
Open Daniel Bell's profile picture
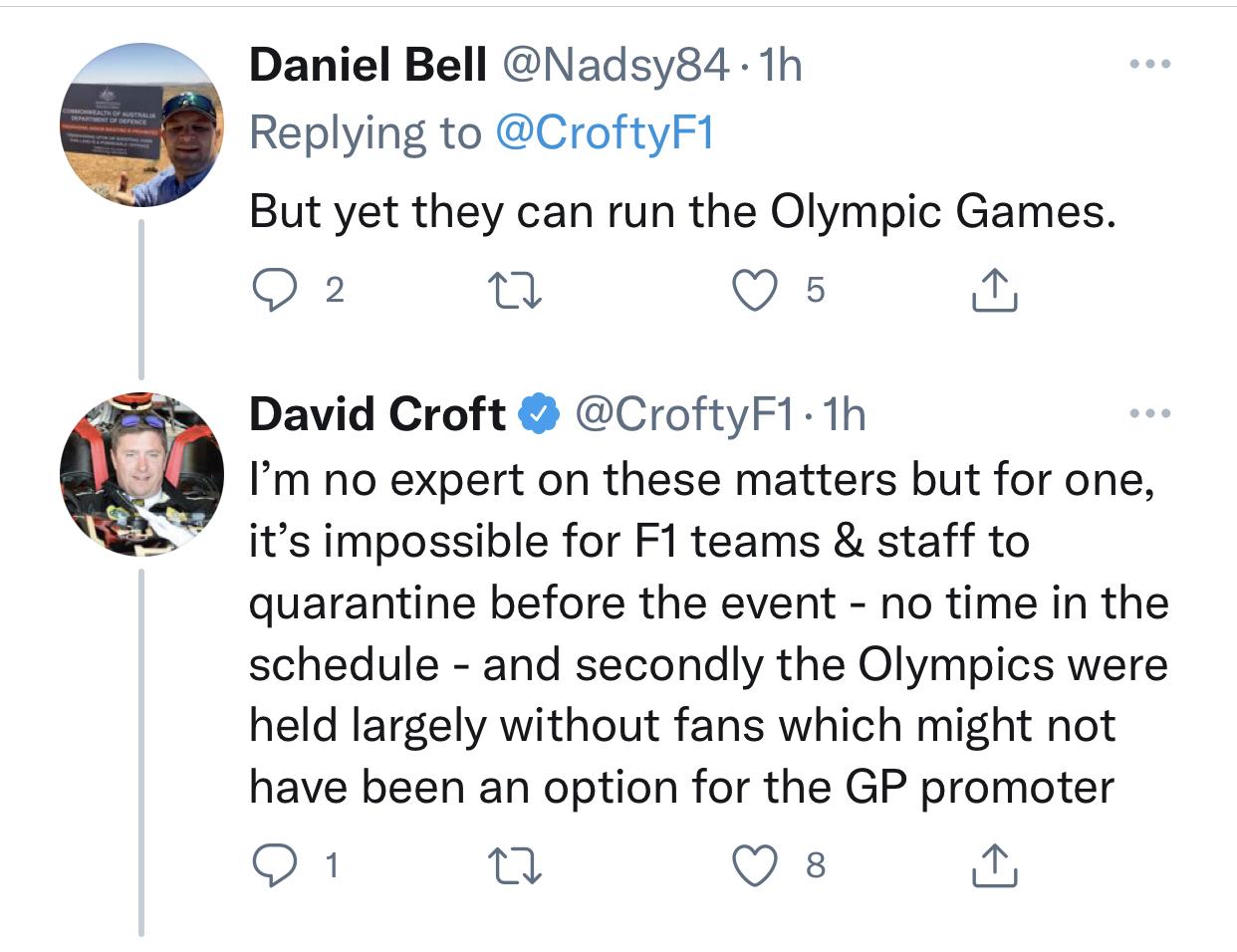[x=141, y=125]
